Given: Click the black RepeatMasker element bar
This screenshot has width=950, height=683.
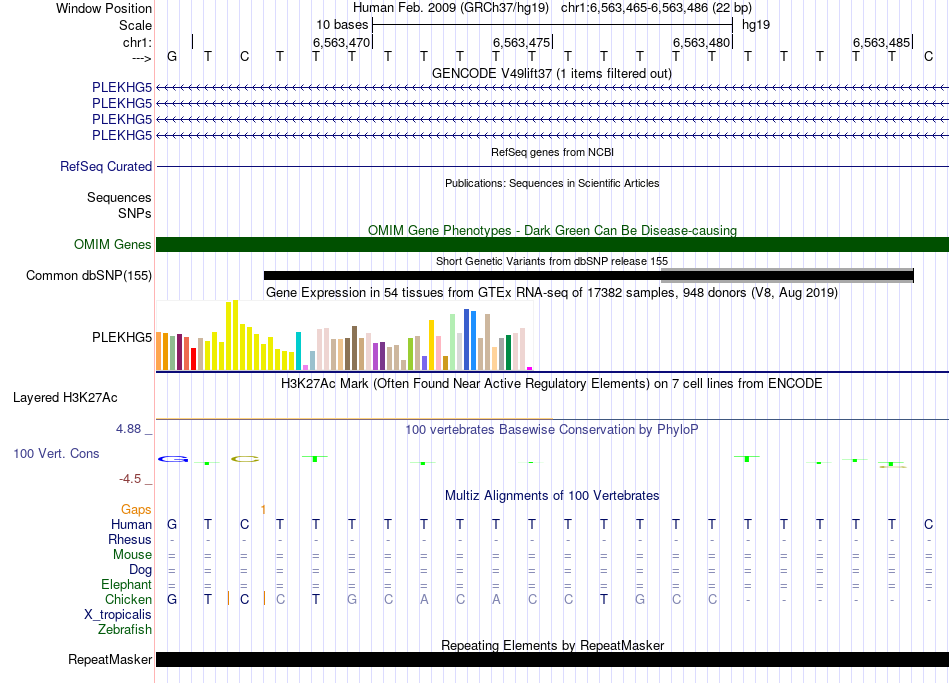Looking at the screenshot, I should pyautogui.click(x=552, y=659).
